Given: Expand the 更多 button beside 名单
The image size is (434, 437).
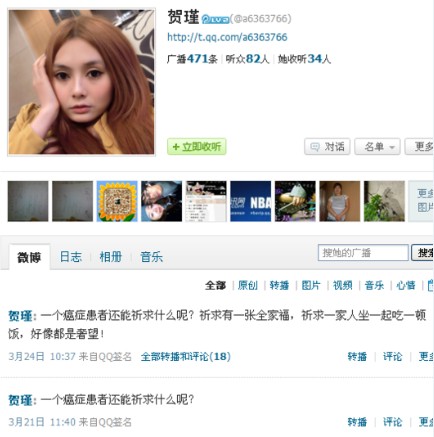Looking at the screenshot, I should pyautogui.click(x=420, y=147).
